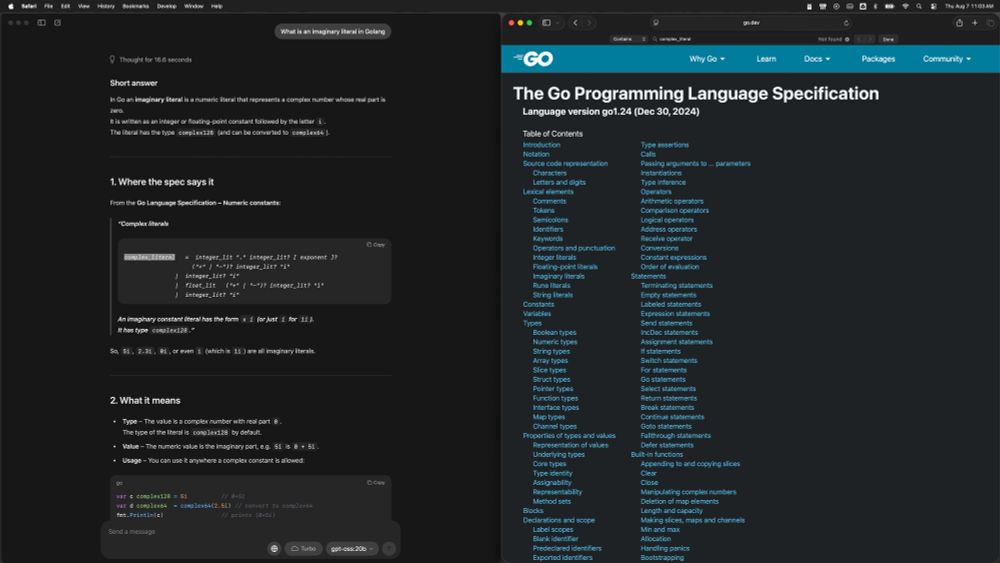Open 'Go statements' contents link

(x=663, y=379)
